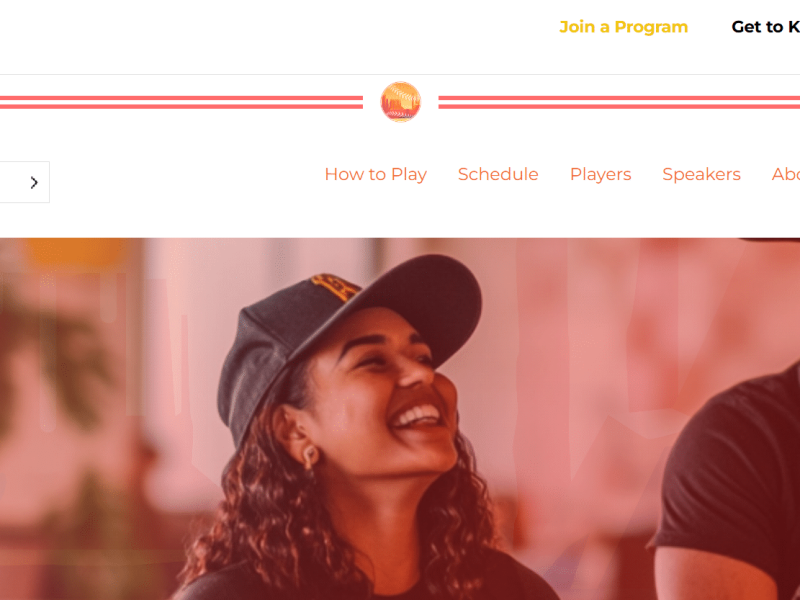Click the red double-stripe divider left of logo
Viewport: 800px width, 600px height.
coord(181,102)
